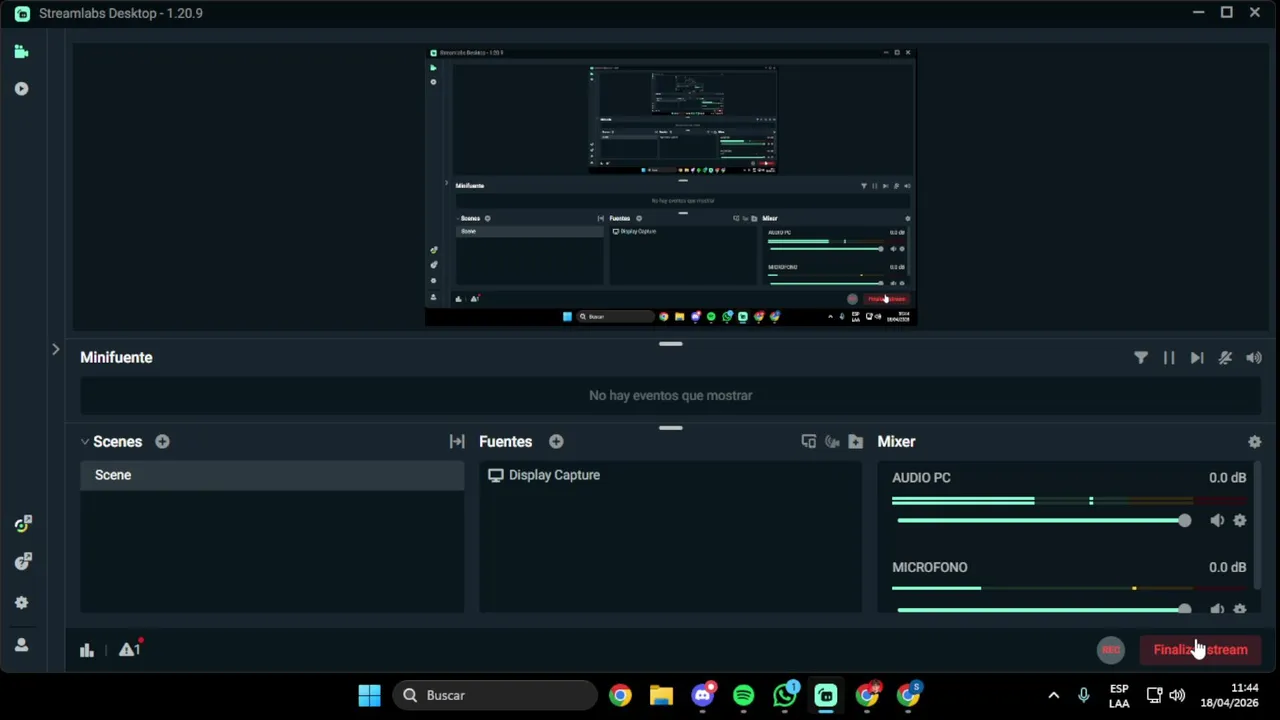This screenshot has height=720, width=1280.
Task: Open Streamlabs settings gear in the sidebar
Action: pos(22,603)
